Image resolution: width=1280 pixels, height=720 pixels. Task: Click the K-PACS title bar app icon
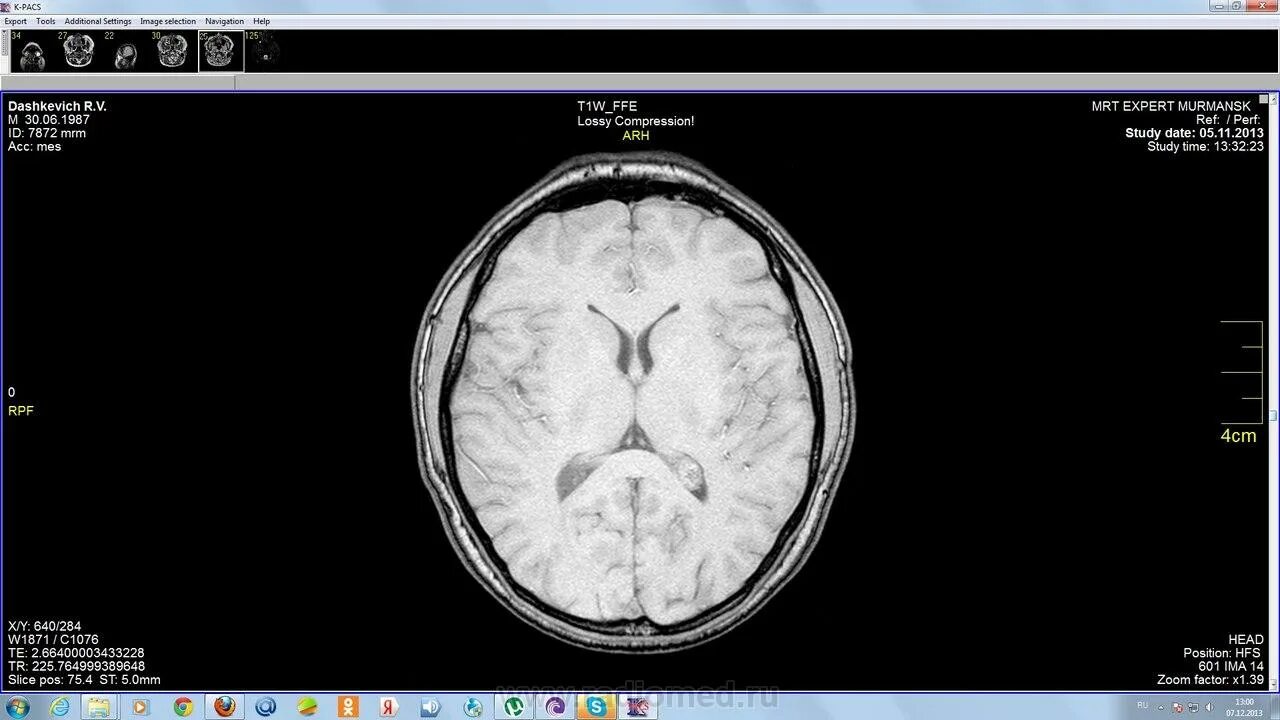pos(6,6)
